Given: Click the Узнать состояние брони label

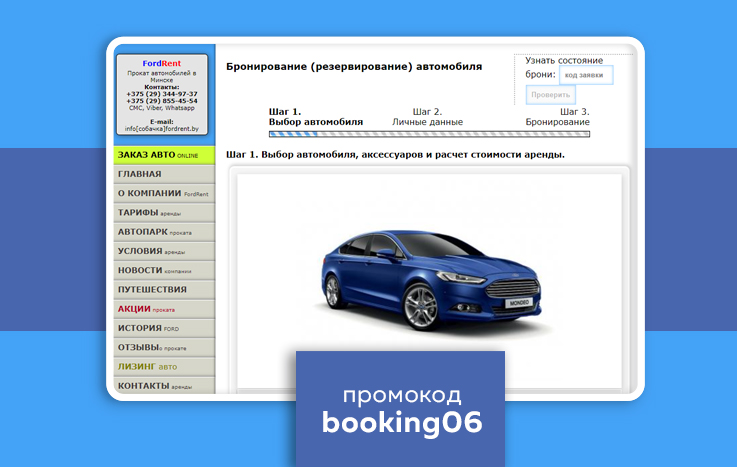Looking at the screenshot, I should click(x=564, y=68).
